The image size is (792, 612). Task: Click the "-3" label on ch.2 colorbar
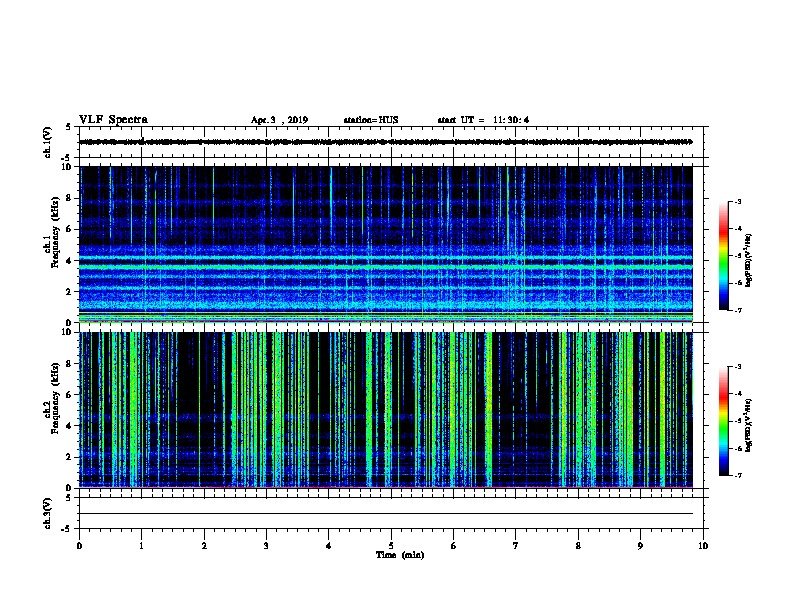737,367
